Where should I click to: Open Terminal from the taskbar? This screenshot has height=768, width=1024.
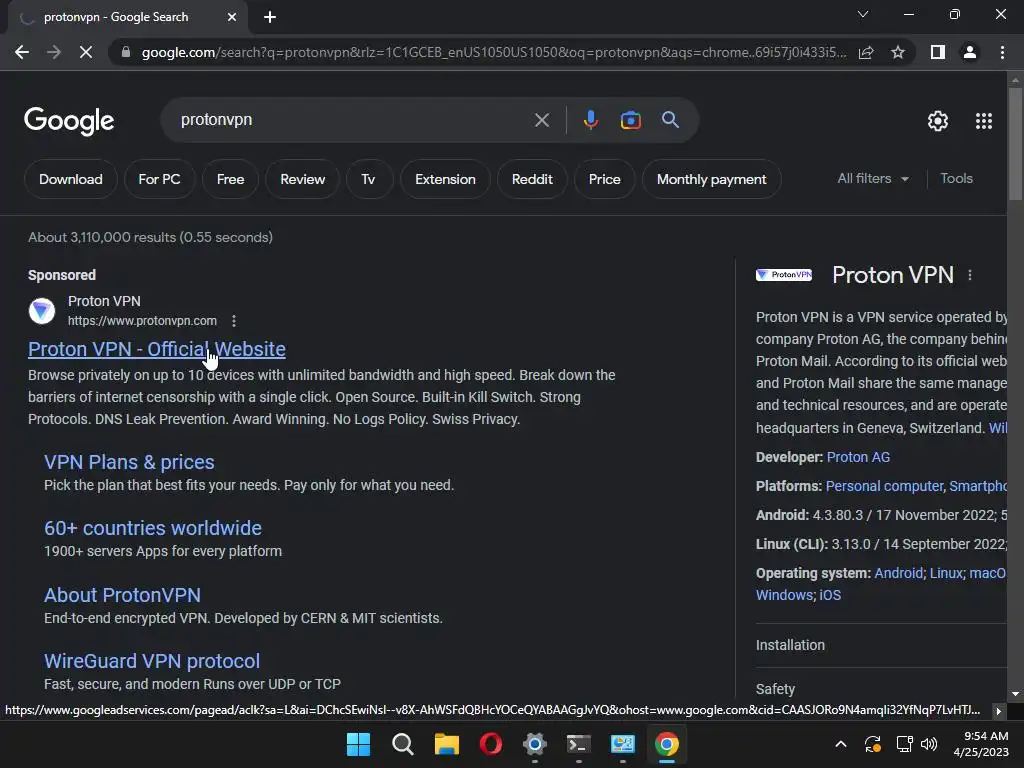[x=579, y=744]
